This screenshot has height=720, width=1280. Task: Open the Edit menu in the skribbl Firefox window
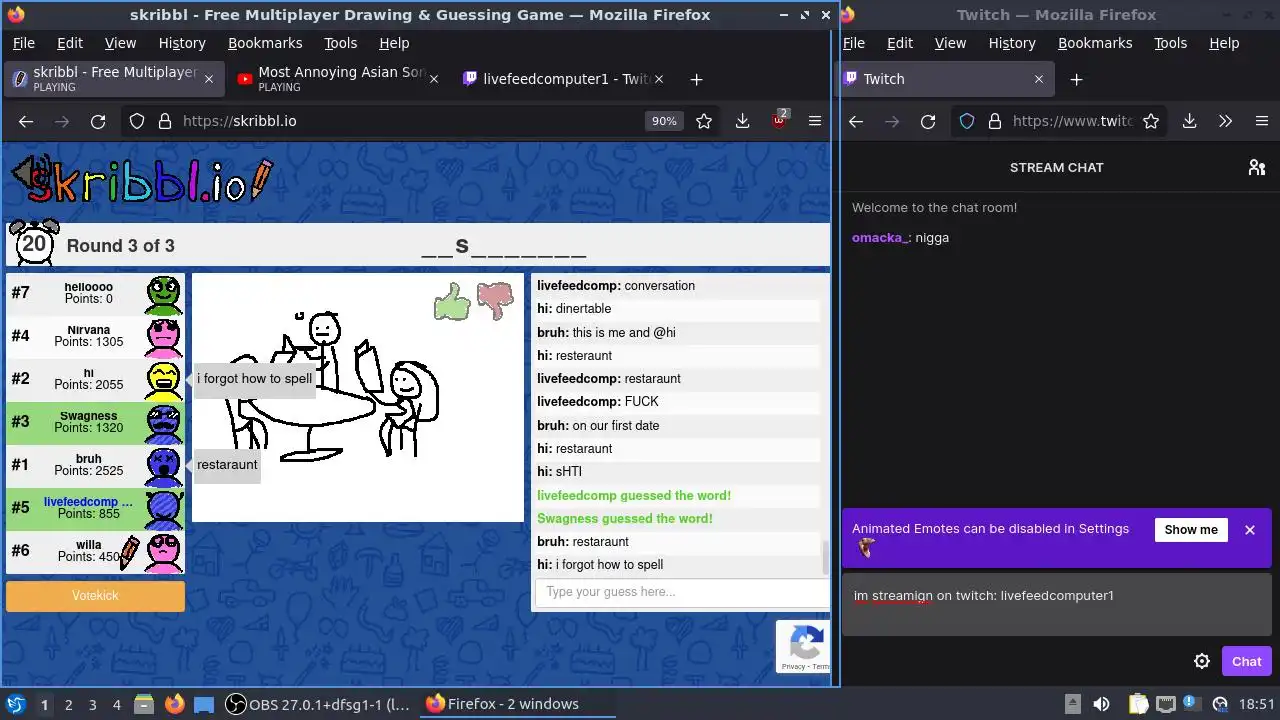70,43
